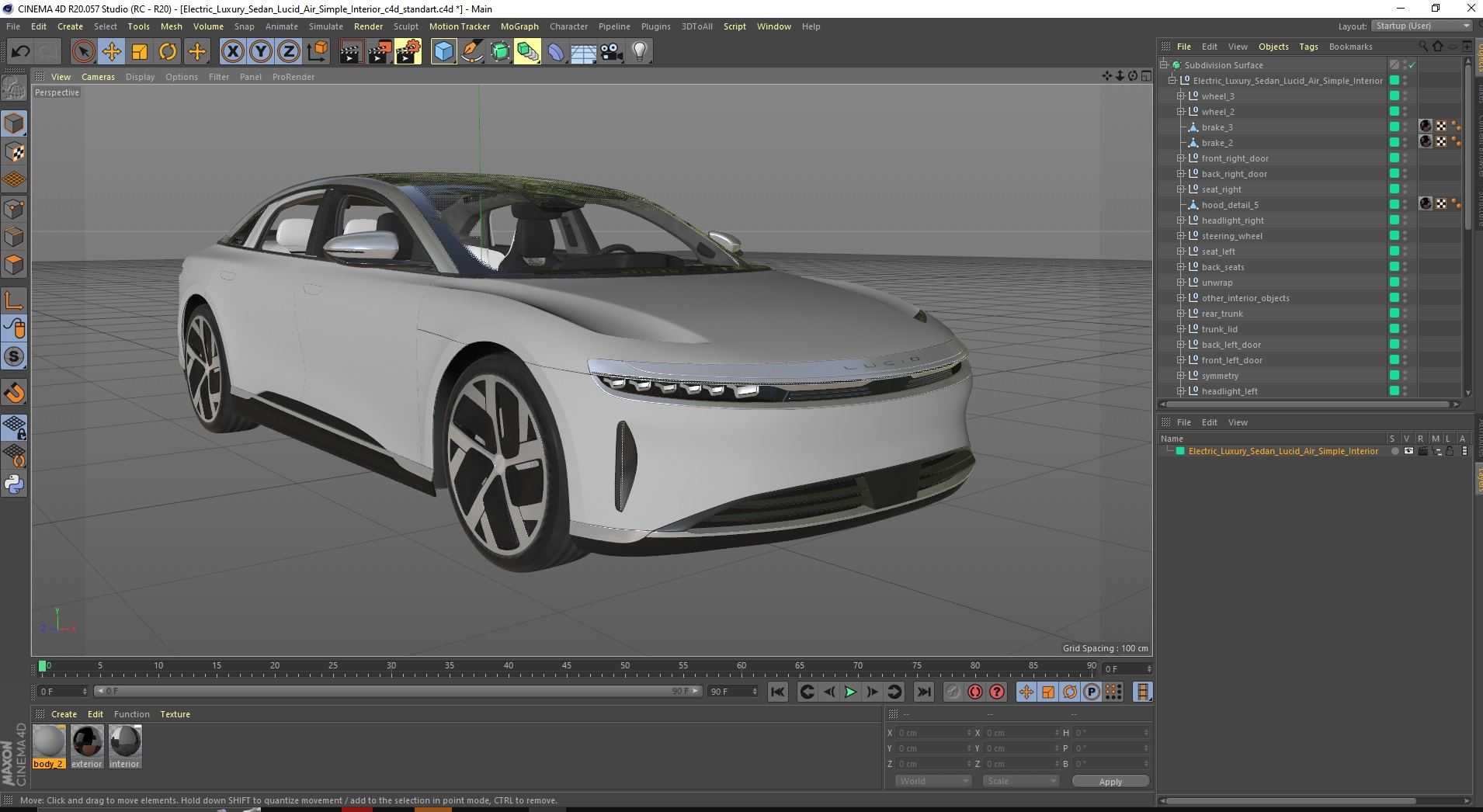Image resolution: width=1483 pixels, height=812 pixels.
Task: Click the X position field
Action: (934, 733)
